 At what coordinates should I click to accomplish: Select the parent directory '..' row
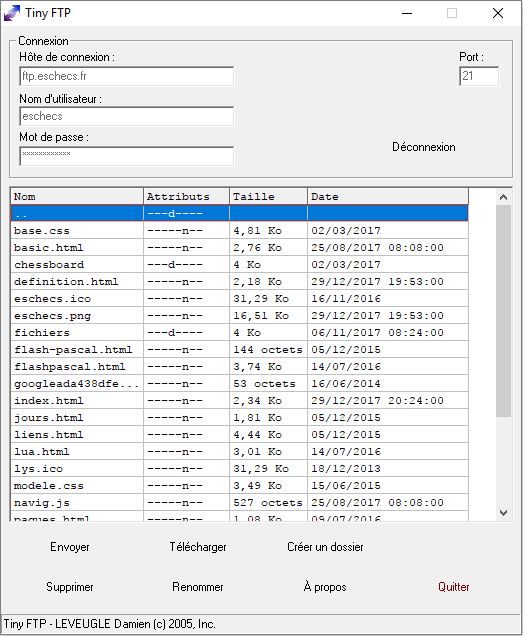239,213
